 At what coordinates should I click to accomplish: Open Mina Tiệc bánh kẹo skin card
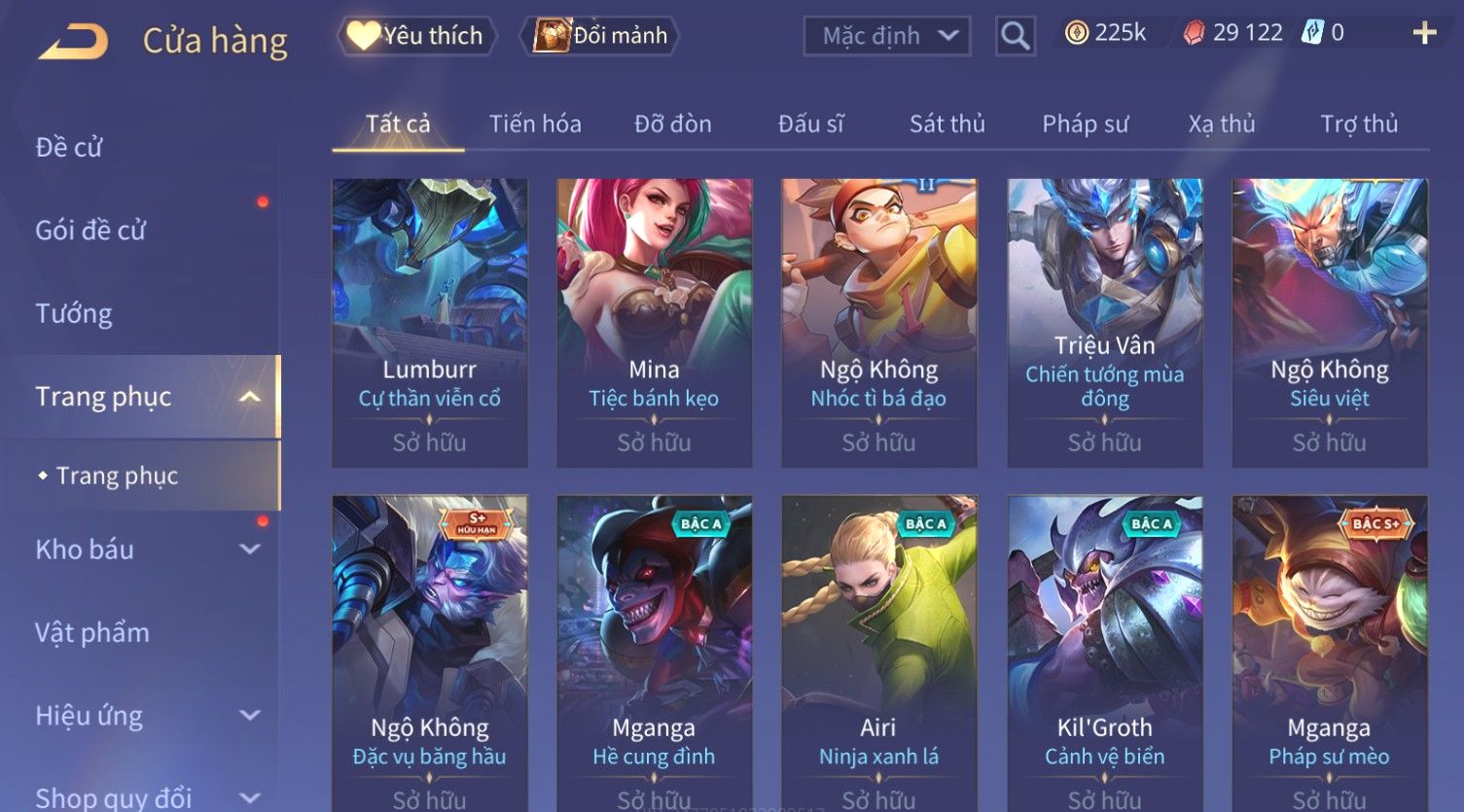[x=655, y=323]
